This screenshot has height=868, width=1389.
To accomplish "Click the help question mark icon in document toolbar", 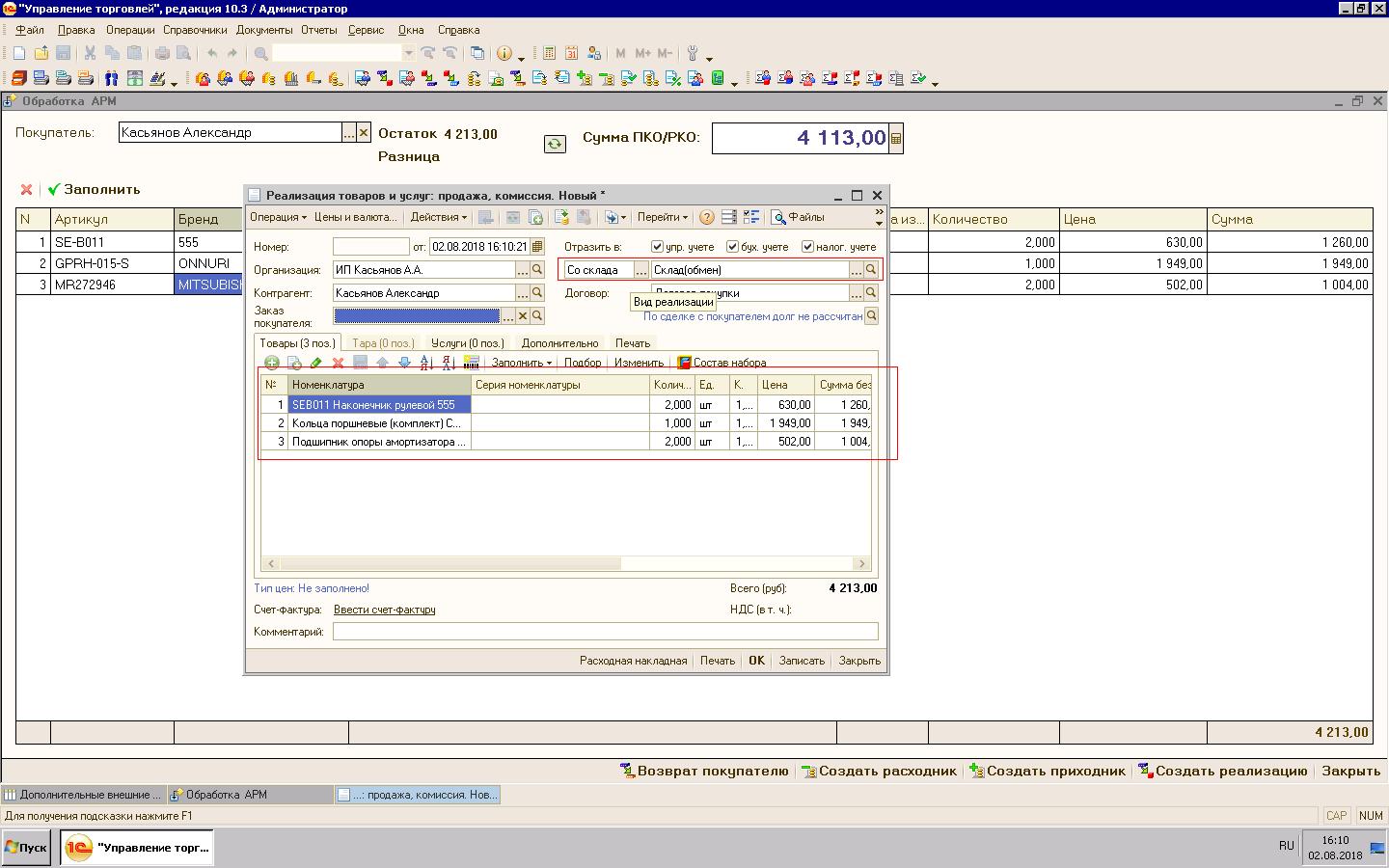I will [706, 218].
